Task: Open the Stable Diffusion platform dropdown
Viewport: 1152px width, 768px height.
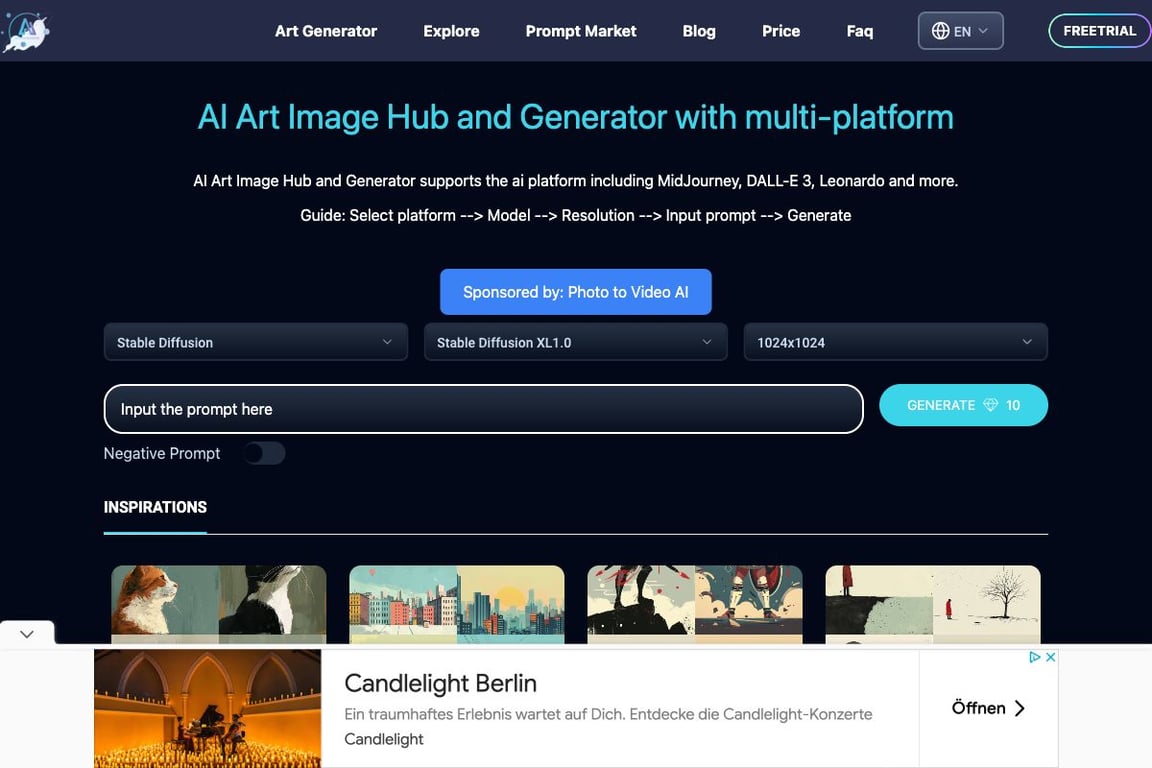Action: (256, 342)
